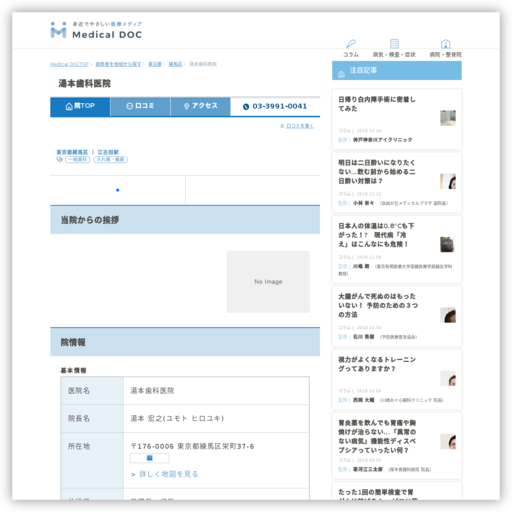Open thumbnail of the 大腸がん article
The height and width of the screenshot is (512, 512).
pyautogui.click(x=448, y=315)
